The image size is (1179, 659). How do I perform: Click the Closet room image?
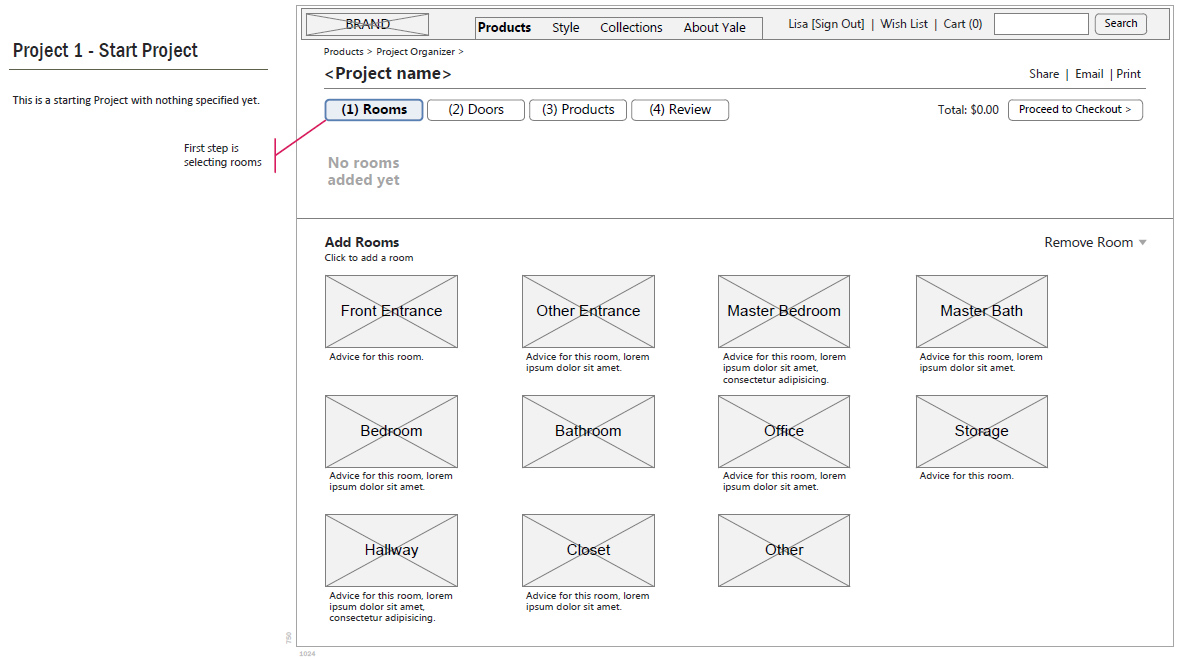588,550
